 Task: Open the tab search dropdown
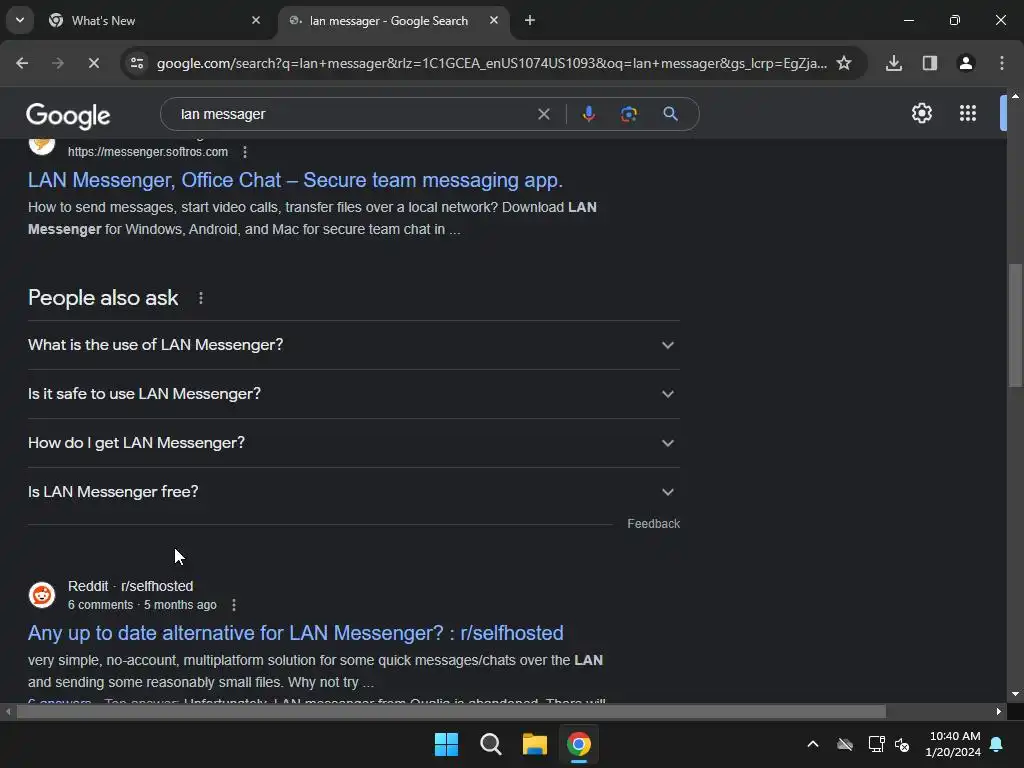20,20
